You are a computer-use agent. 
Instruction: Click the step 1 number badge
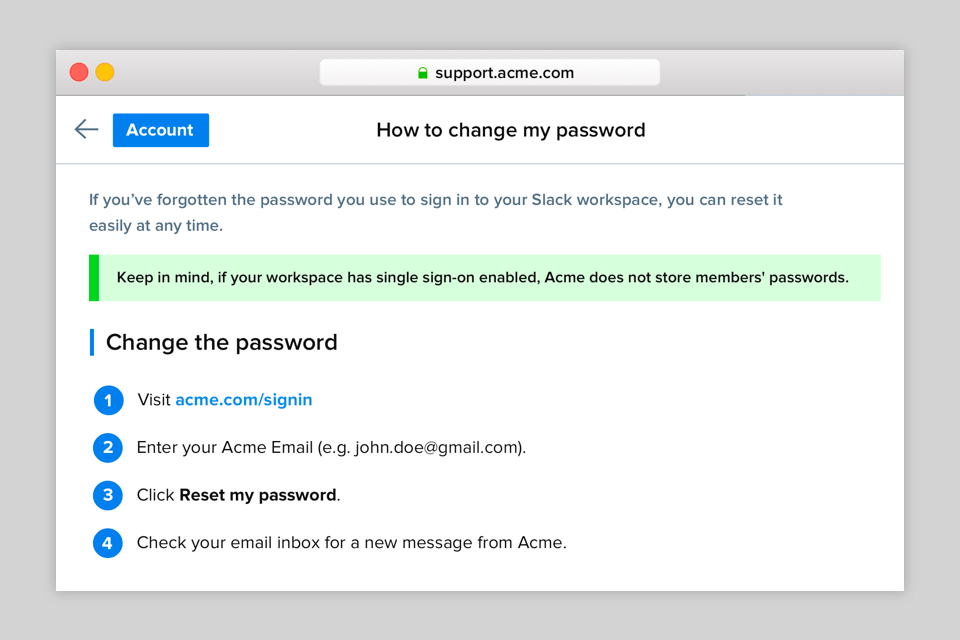pos(108,400)
